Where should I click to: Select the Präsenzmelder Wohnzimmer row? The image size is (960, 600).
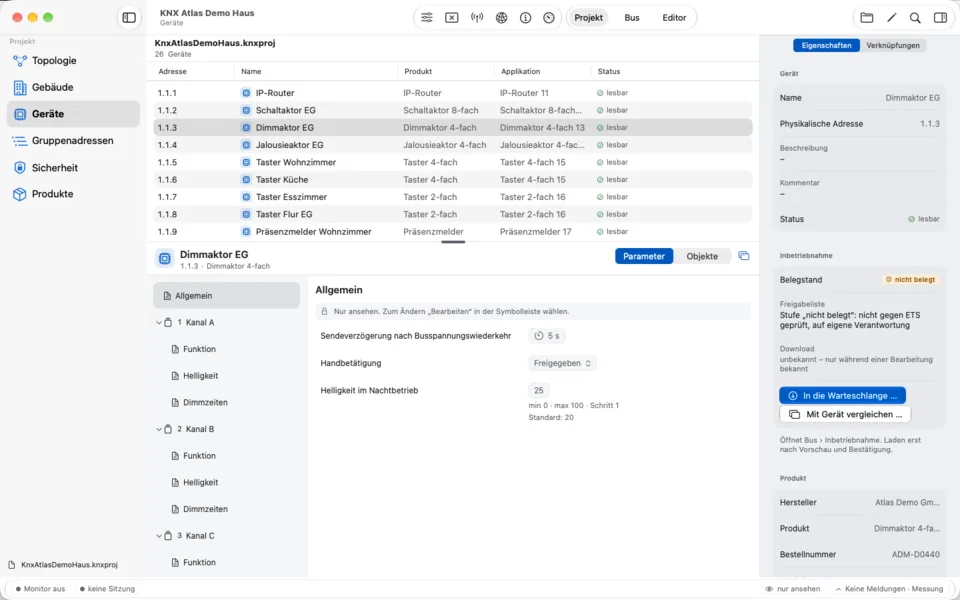452,231
